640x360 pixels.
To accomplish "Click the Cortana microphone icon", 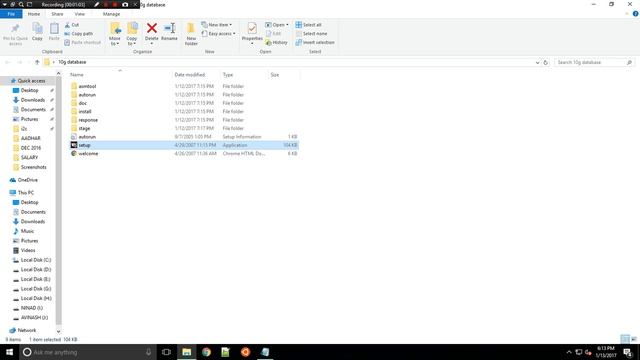I will click(x=149, y=352).
